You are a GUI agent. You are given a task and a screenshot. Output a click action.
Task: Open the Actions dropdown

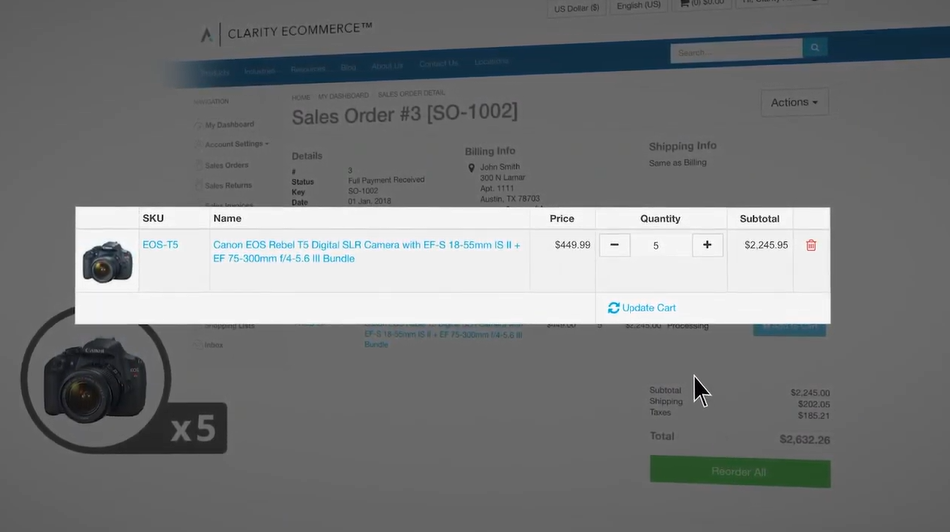[794, 102]
